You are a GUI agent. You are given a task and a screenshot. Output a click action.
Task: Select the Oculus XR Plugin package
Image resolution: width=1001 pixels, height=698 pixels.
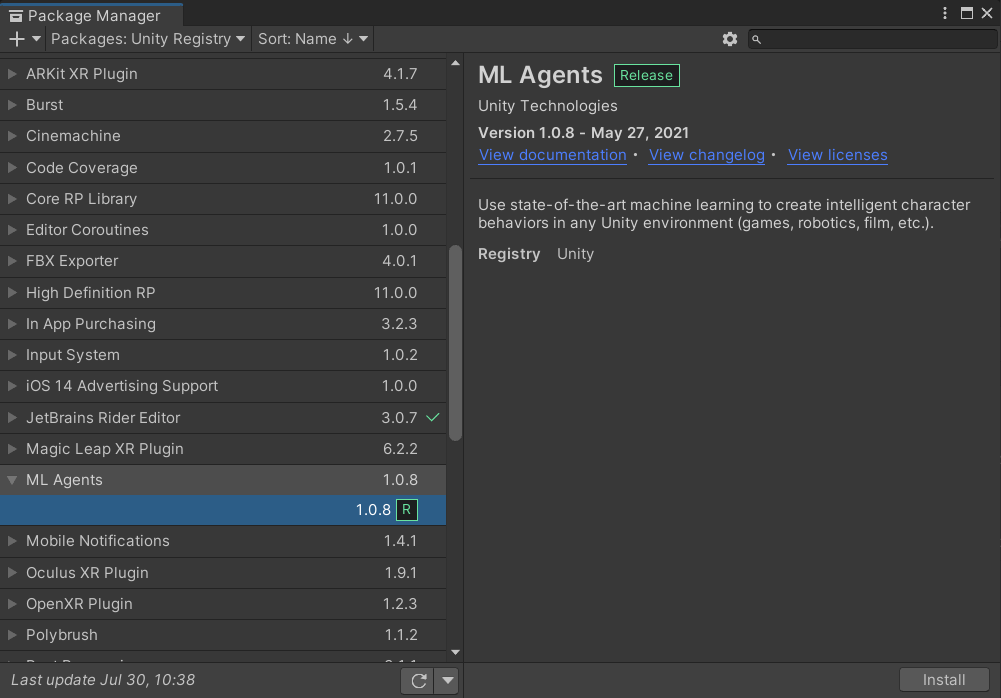point(223,573)
